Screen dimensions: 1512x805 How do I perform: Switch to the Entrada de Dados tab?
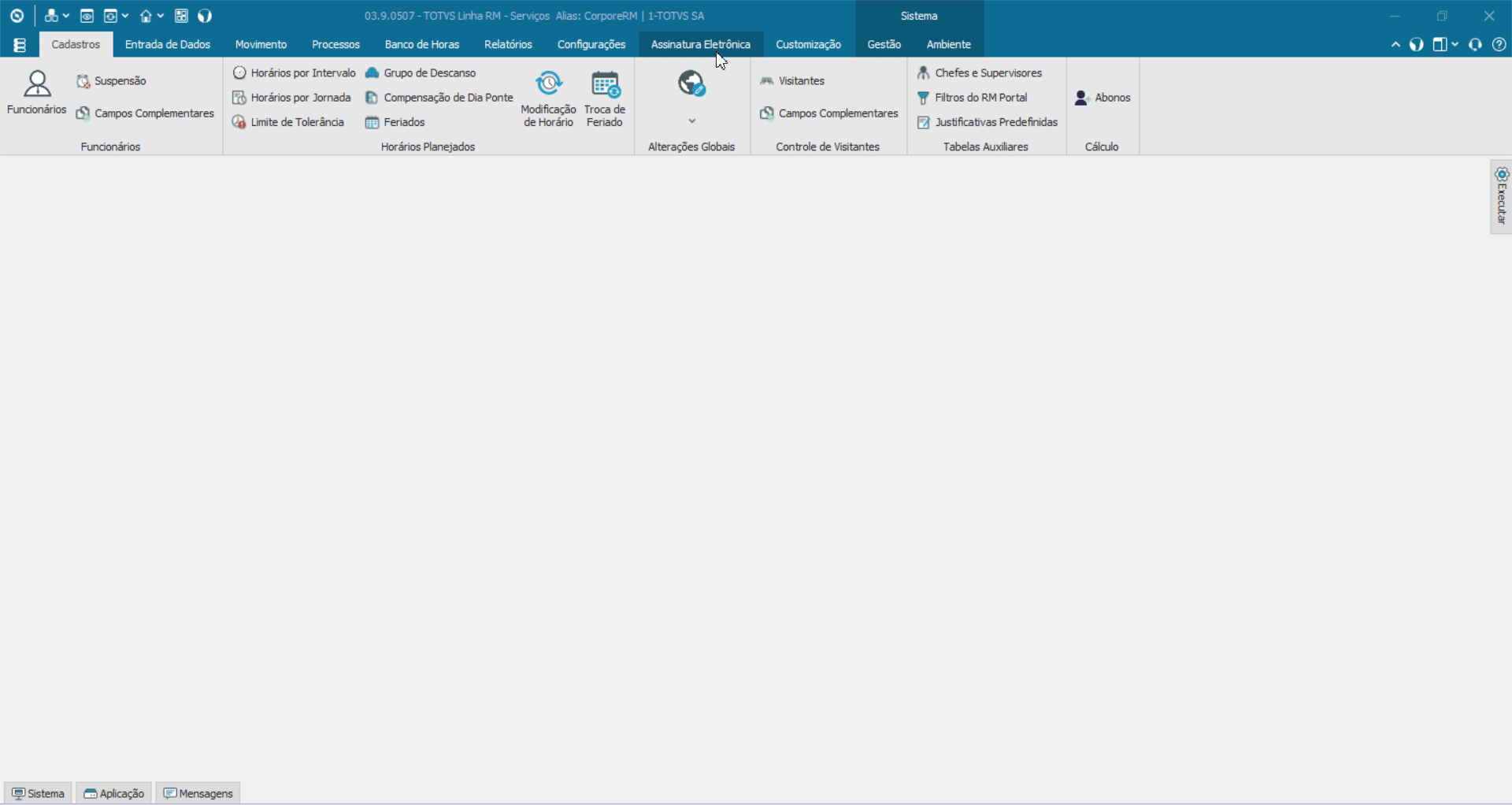[168, 44]
